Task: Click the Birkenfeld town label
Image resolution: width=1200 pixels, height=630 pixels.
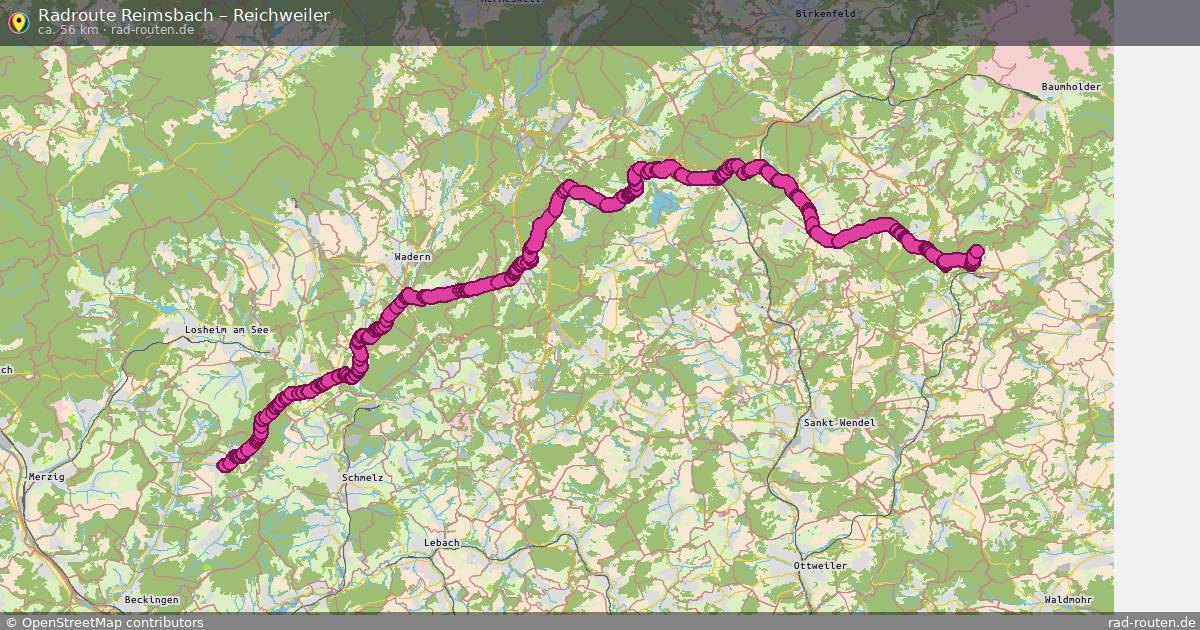Action: [826, 14]
